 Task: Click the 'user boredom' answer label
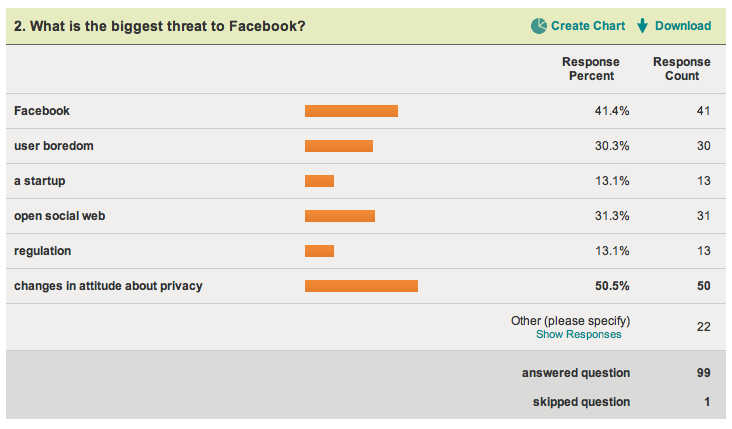(54, 146)
